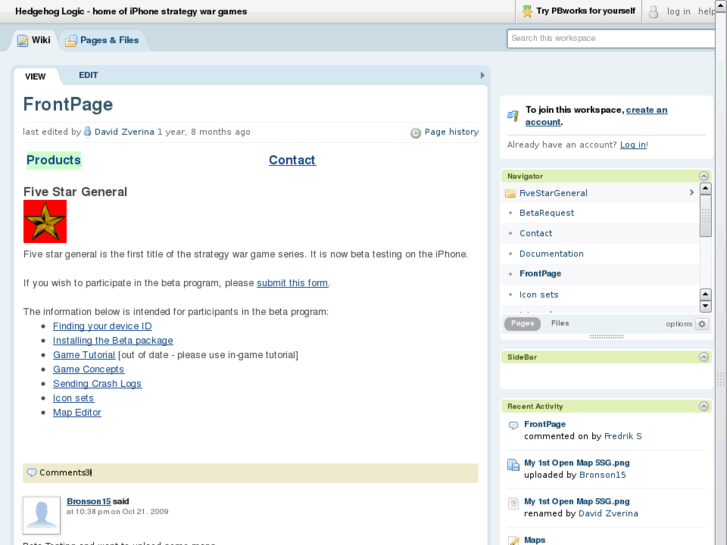This screenshot has width=727, height=545.
Task: Show Files in the Navigator
Action: (x=560, y=323)
